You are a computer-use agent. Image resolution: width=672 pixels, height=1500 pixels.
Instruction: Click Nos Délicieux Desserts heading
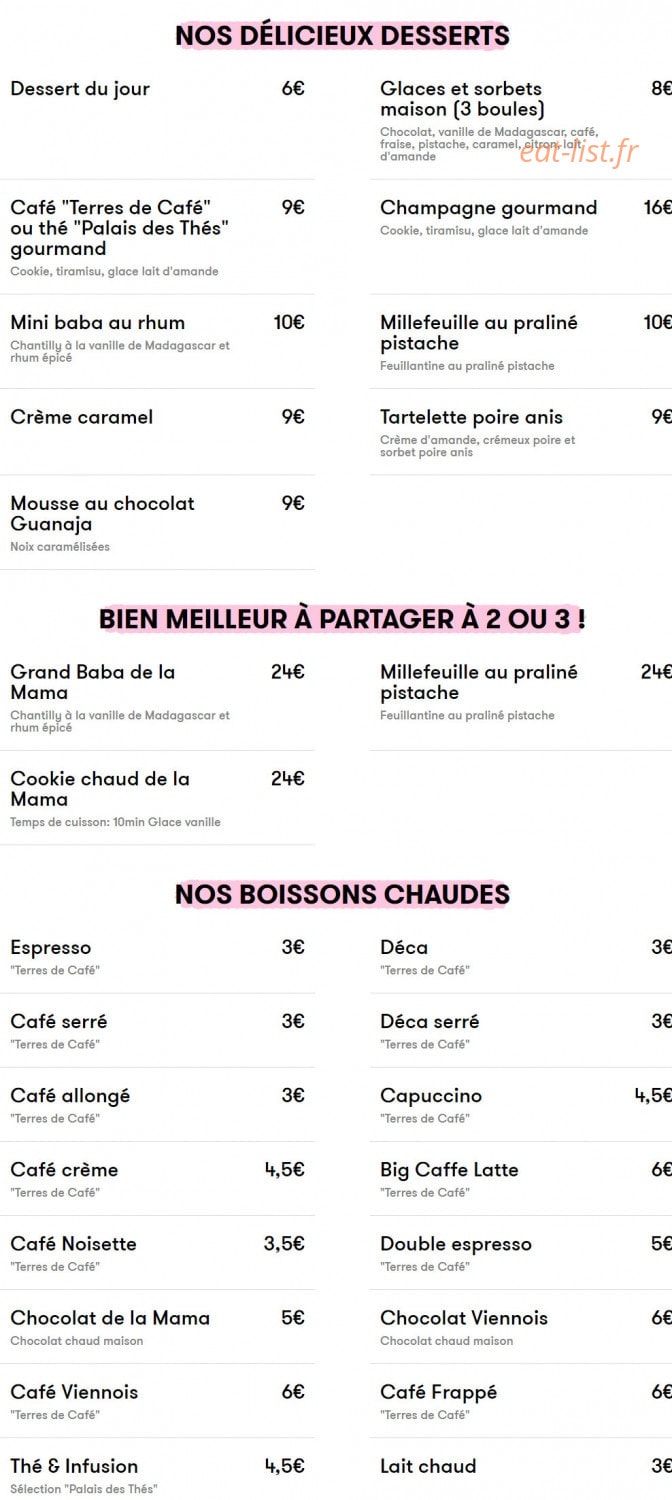tap(342, 36)
